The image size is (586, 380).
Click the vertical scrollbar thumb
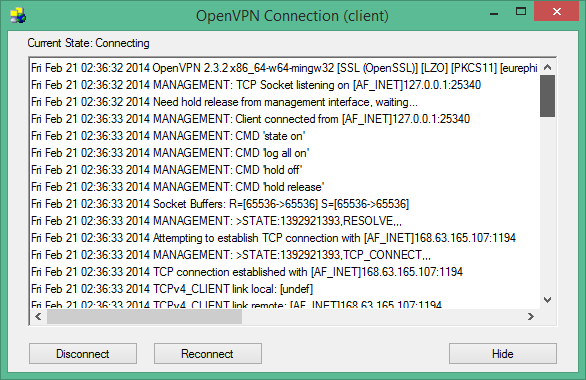coord(548,96)
